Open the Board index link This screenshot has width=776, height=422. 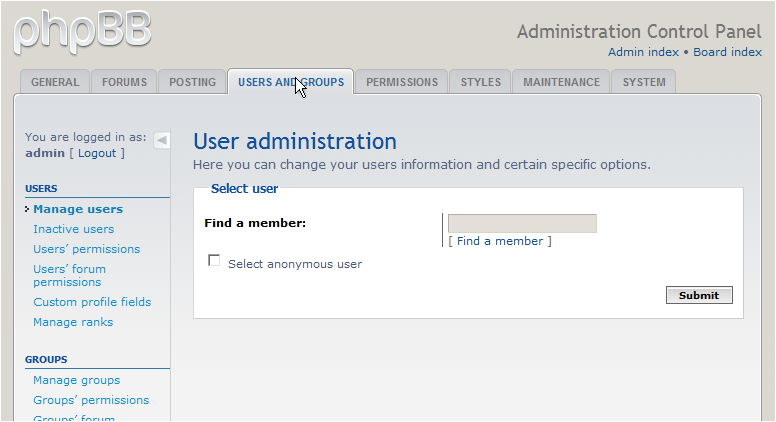point(728,52)
